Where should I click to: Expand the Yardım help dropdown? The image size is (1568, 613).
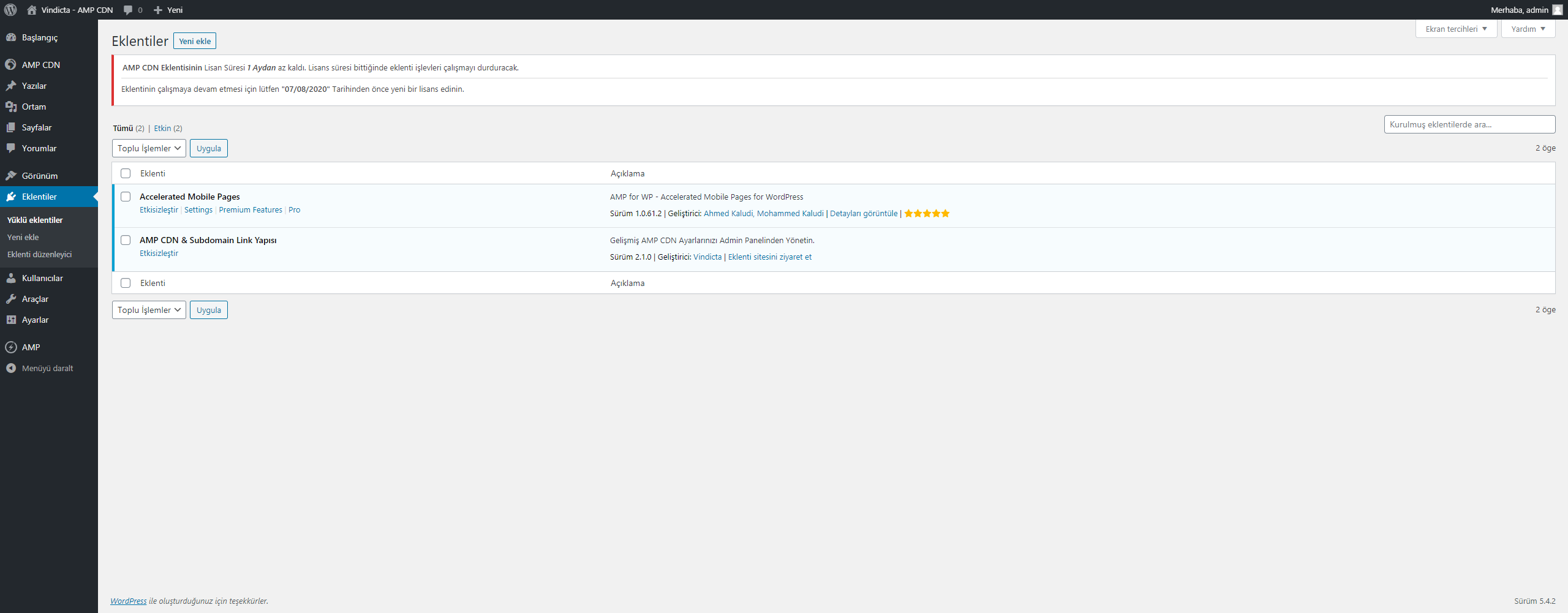[x=1528, y=29]
